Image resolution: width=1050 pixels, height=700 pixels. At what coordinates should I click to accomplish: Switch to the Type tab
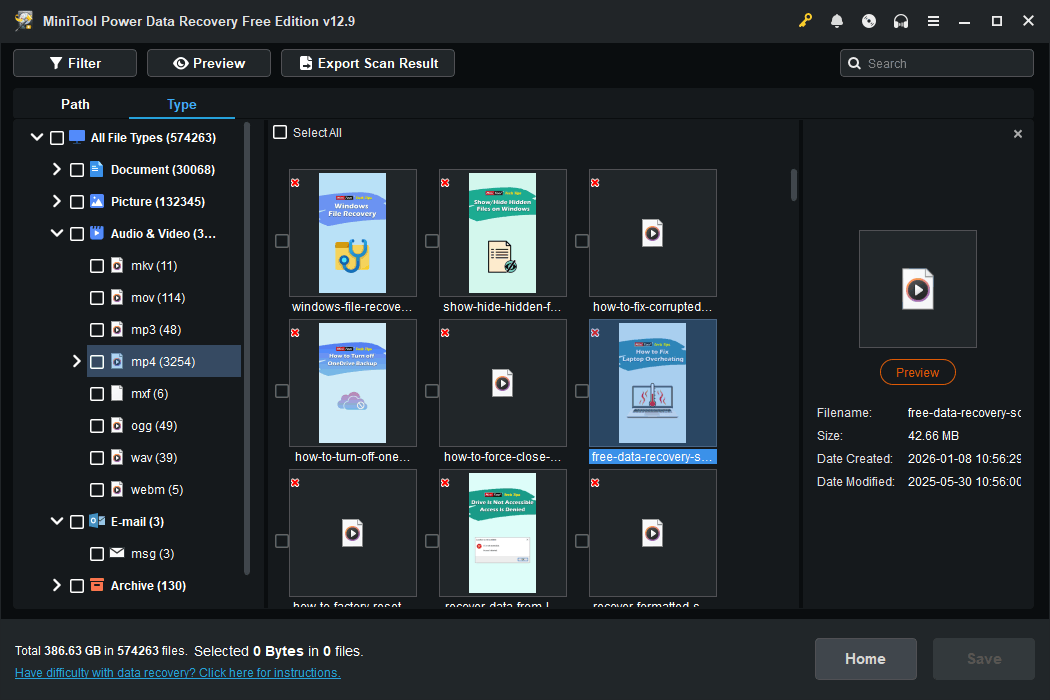click(181, 104)
